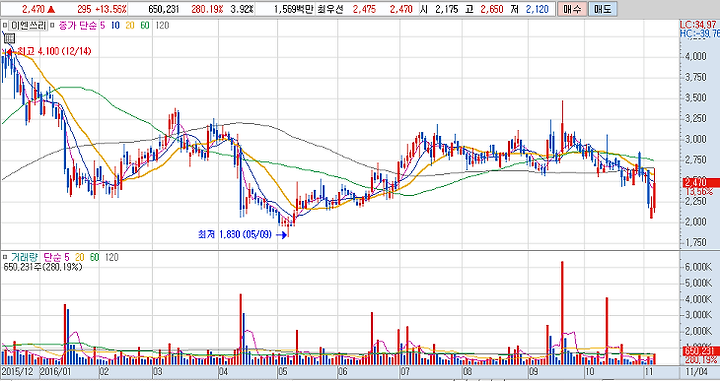Click the 최우선 quote label
The image size is (720, 381).
[x=330, y=9]
